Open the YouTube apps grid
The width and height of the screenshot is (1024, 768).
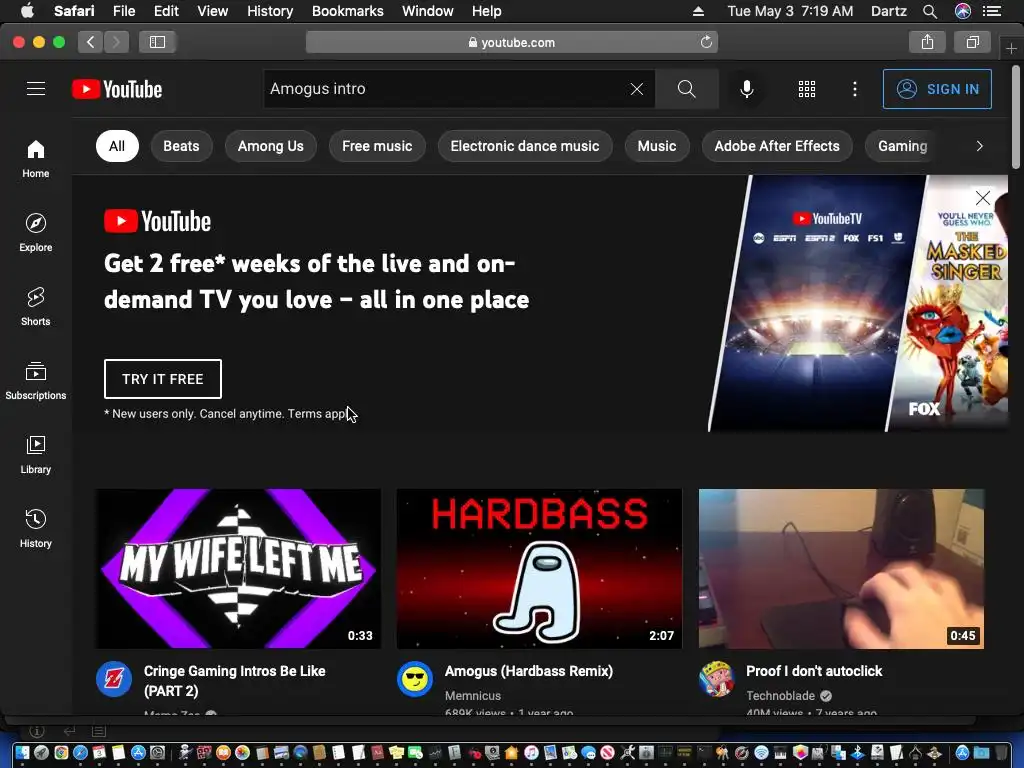[x=807, y=89]
